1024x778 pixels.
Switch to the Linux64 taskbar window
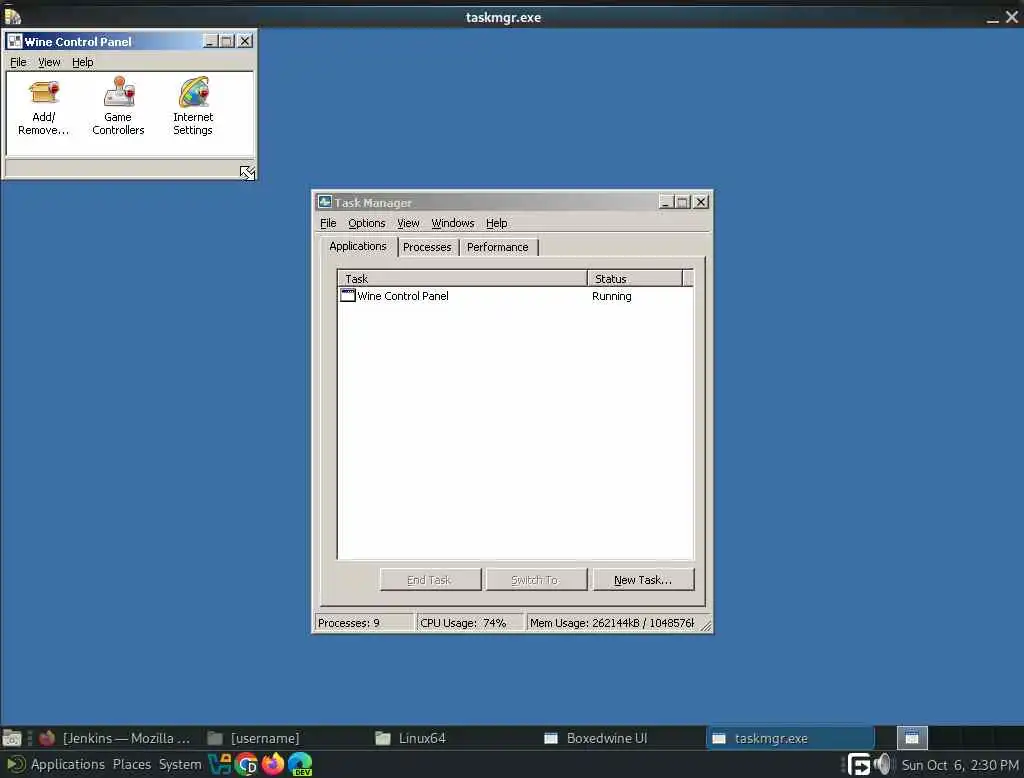click(454, 738)
